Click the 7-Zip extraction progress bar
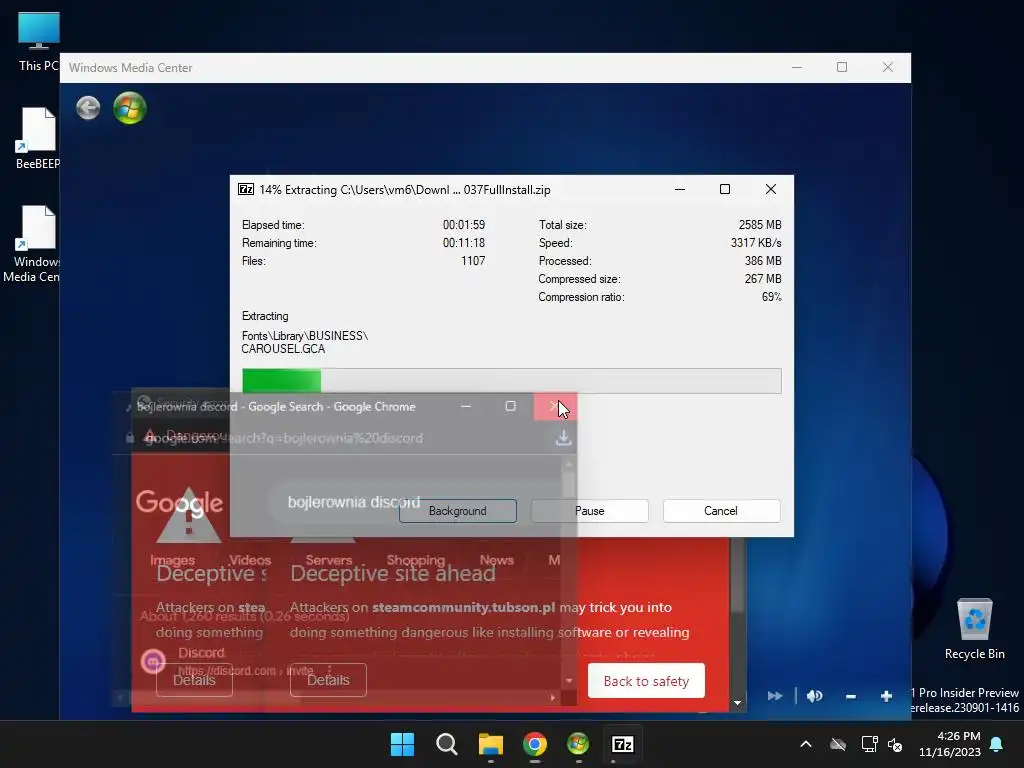The height and width of the screenshot is (768, 1024). (x=511, y=381)
